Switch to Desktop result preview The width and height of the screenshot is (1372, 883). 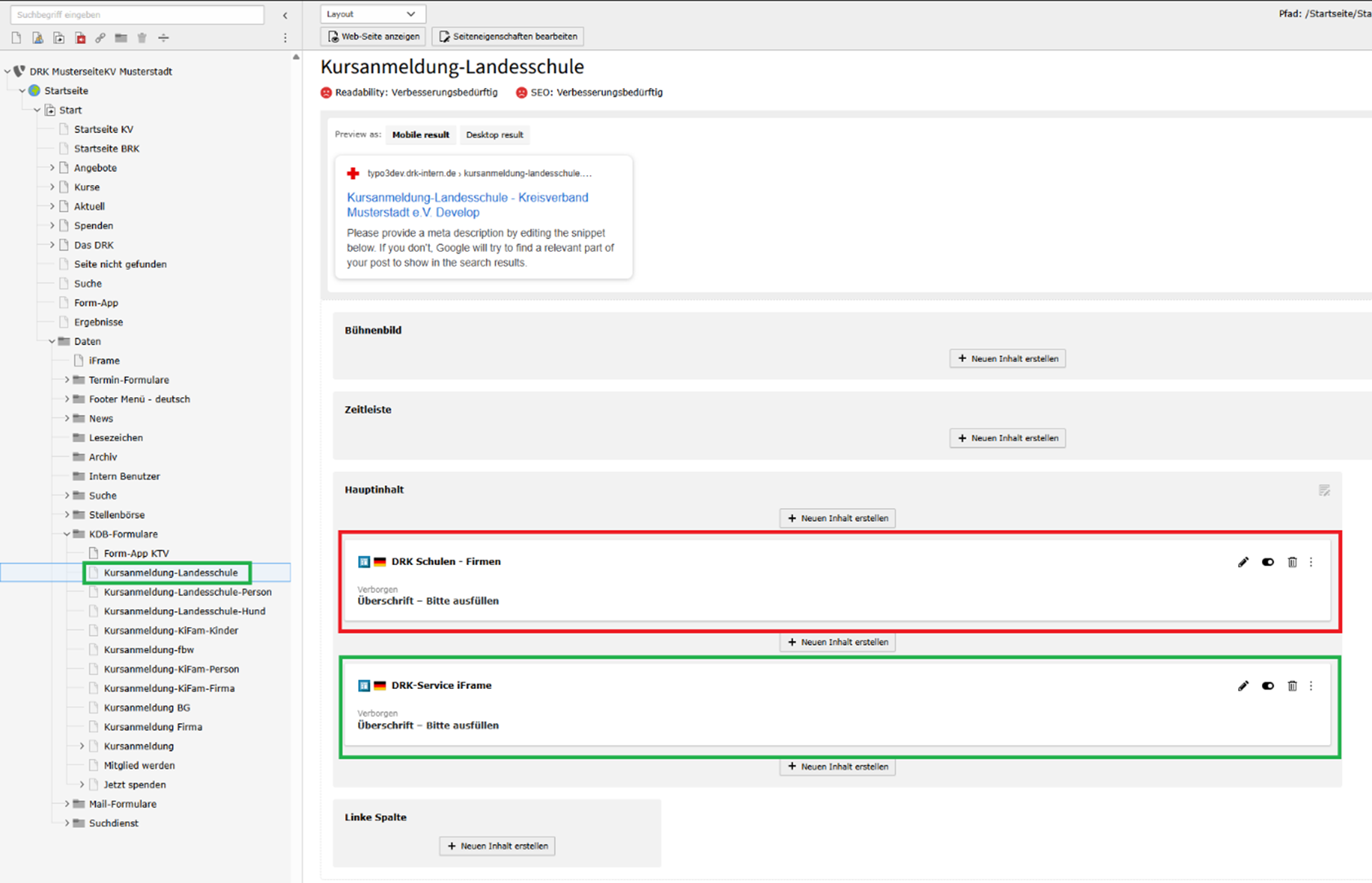click(494, 135)
